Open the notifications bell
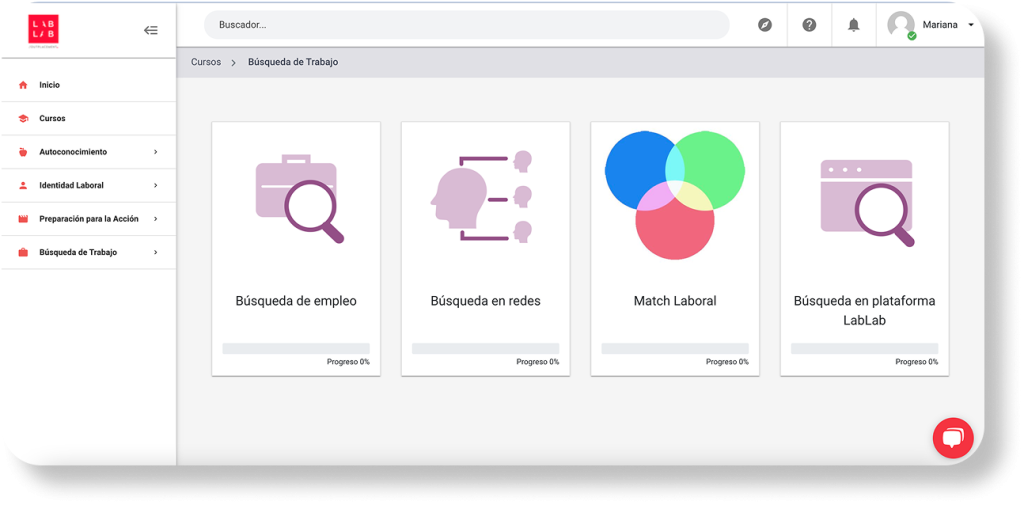The height and width of the screenshot is (505, 1024). (x=853, y=25)
